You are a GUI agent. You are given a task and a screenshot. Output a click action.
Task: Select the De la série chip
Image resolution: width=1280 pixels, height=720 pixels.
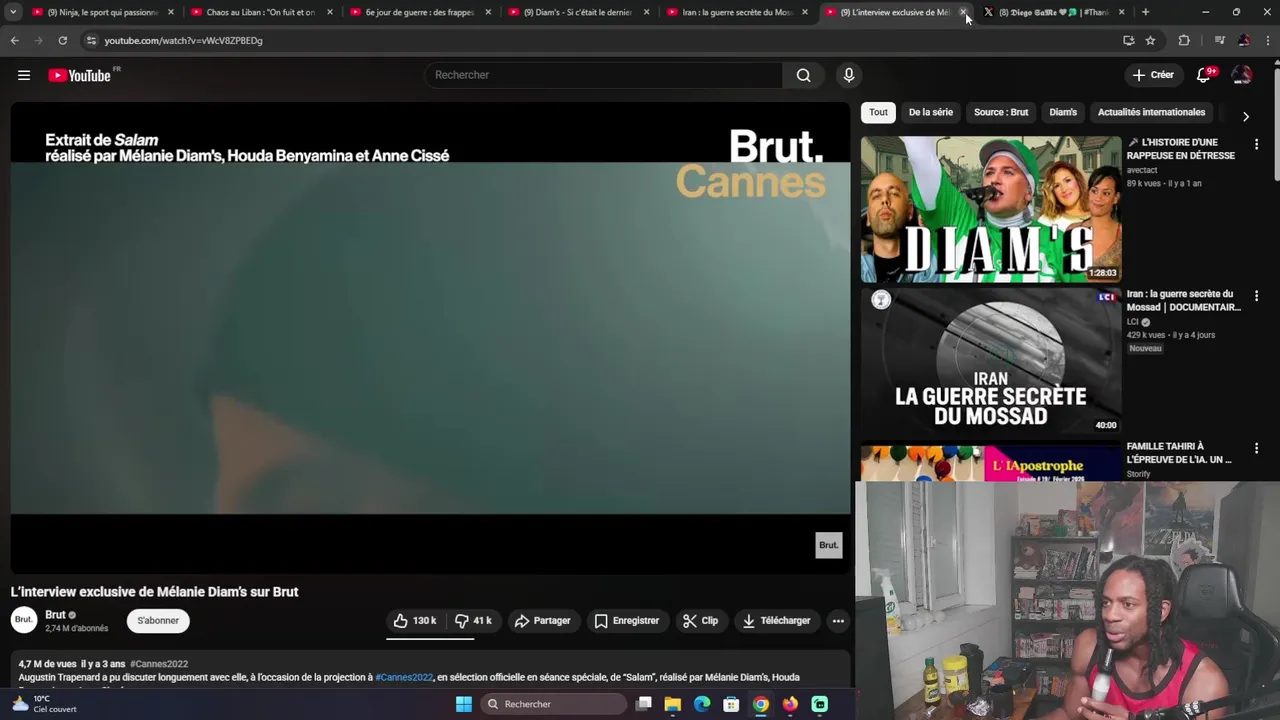931,112
